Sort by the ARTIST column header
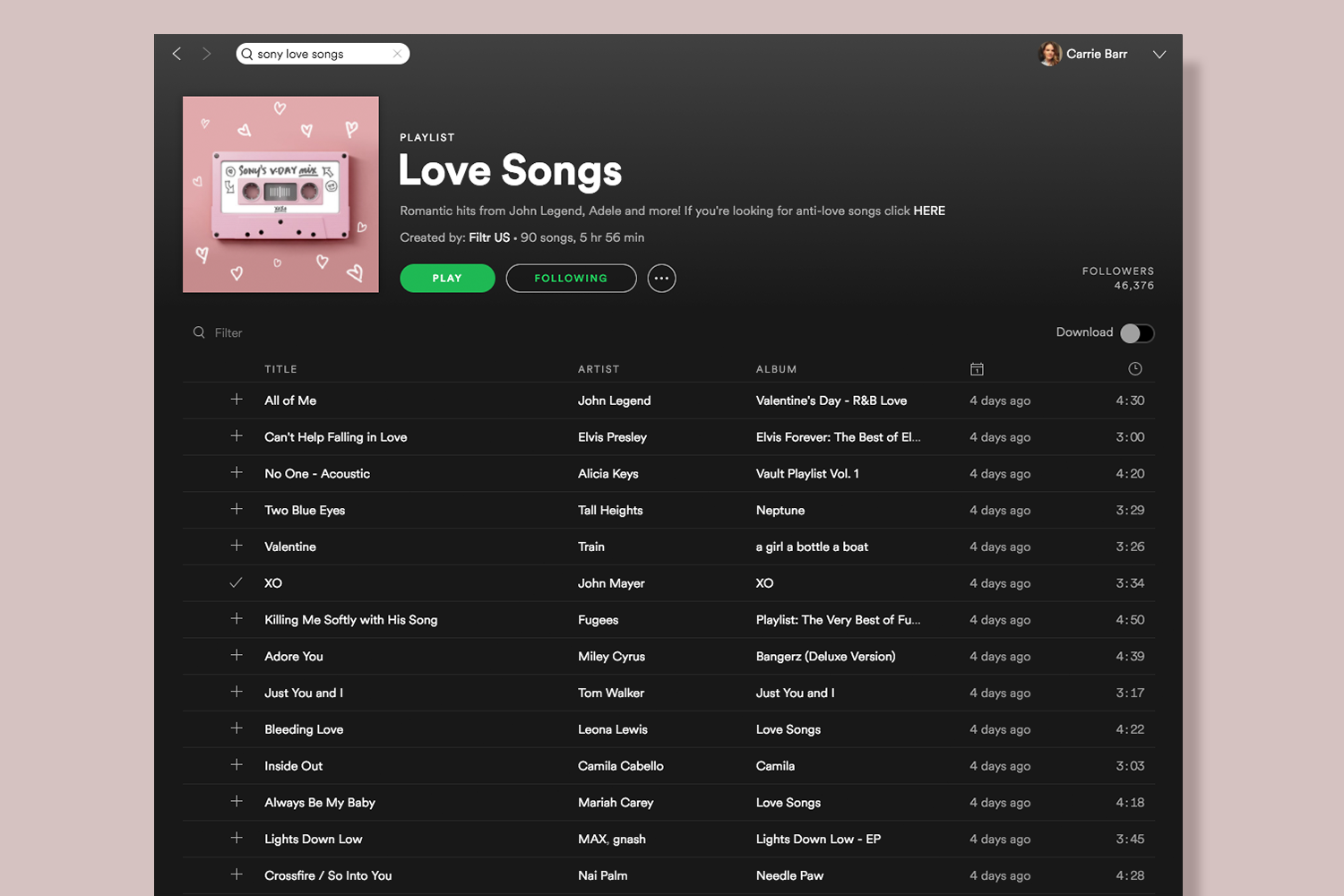 point(599,369)
